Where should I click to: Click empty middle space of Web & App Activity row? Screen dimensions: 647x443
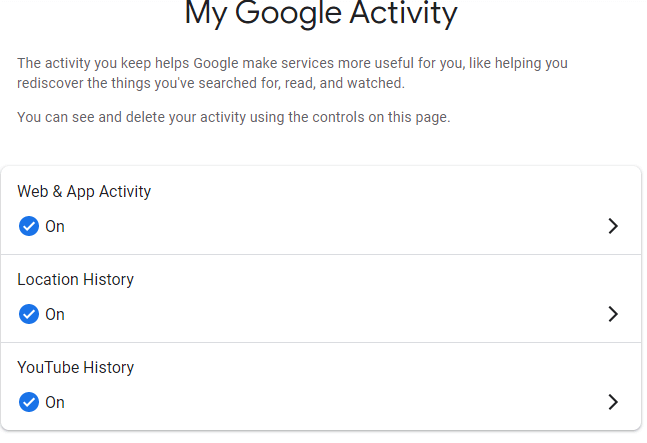tap(330, 210)
